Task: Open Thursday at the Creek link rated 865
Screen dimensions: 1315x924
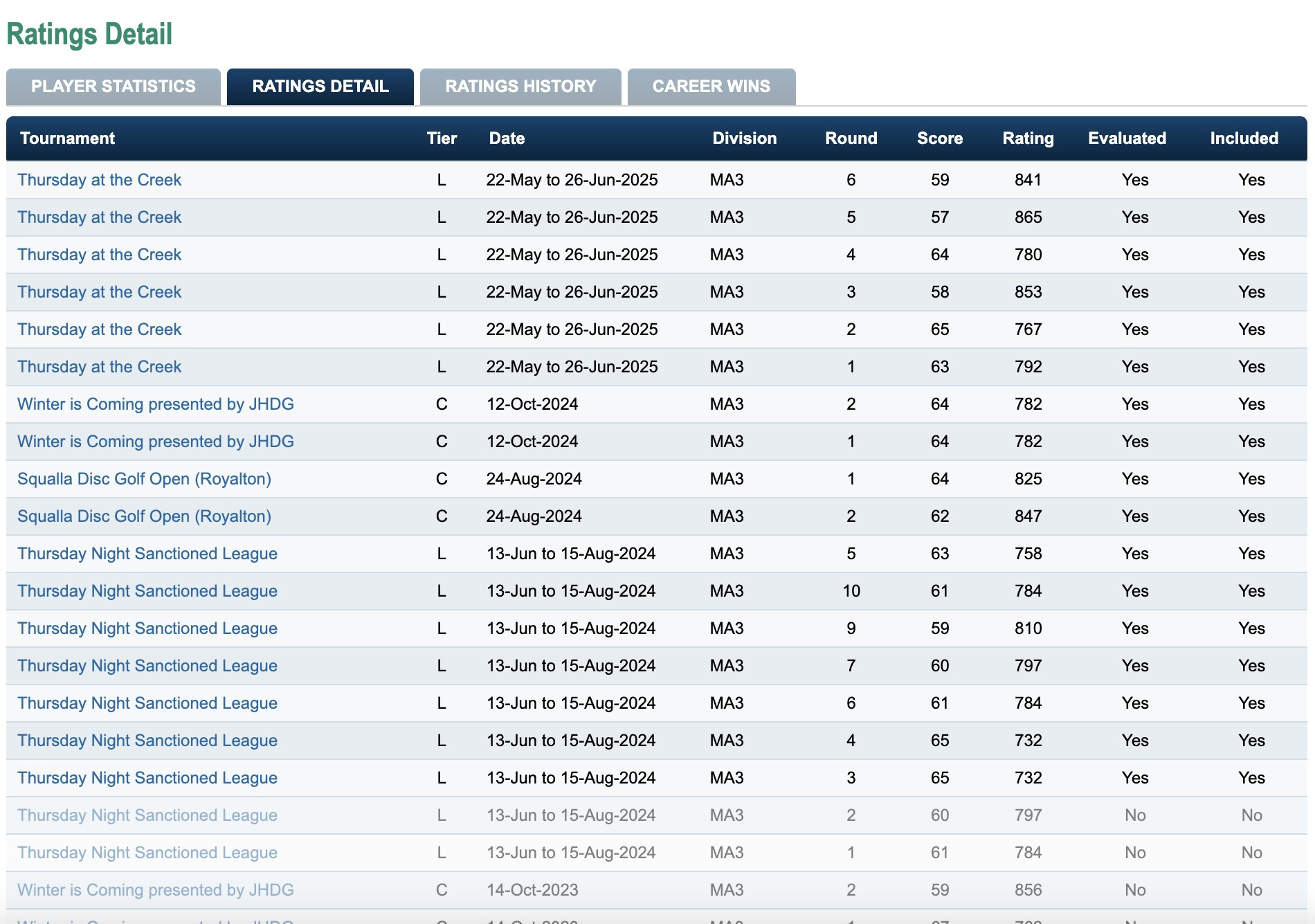Action: [99, 217]
